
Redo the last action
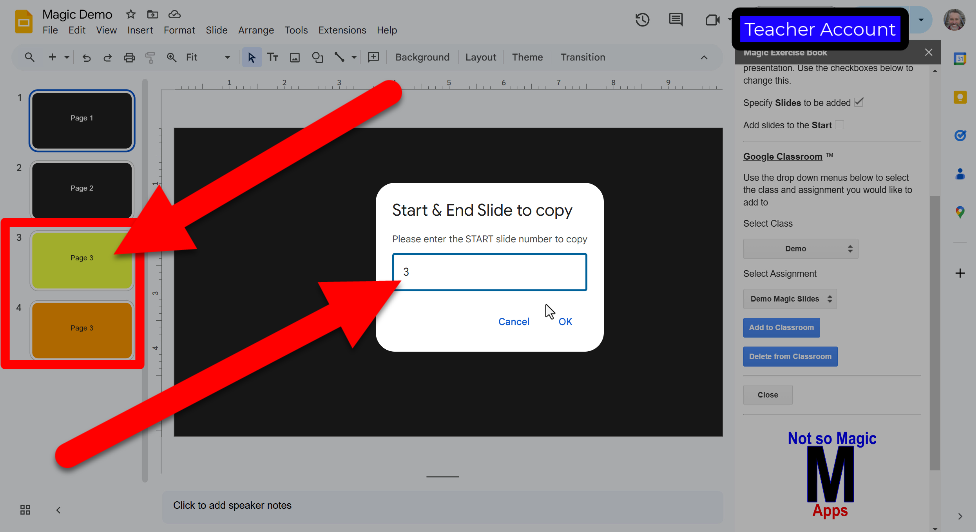tap(107, 57)
